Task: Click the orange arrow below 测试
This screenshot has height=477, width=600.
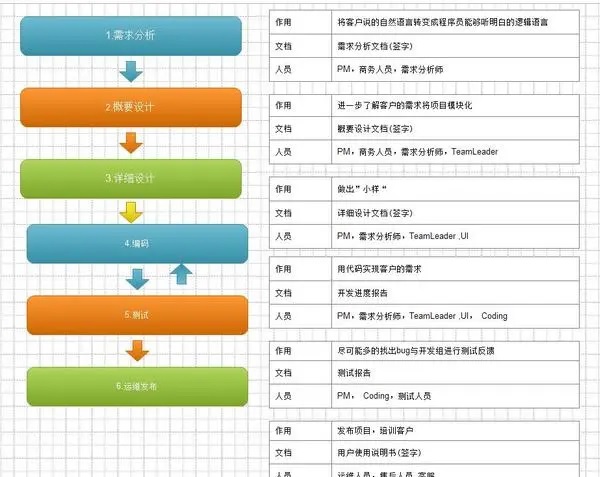Action: coord(137,350)
